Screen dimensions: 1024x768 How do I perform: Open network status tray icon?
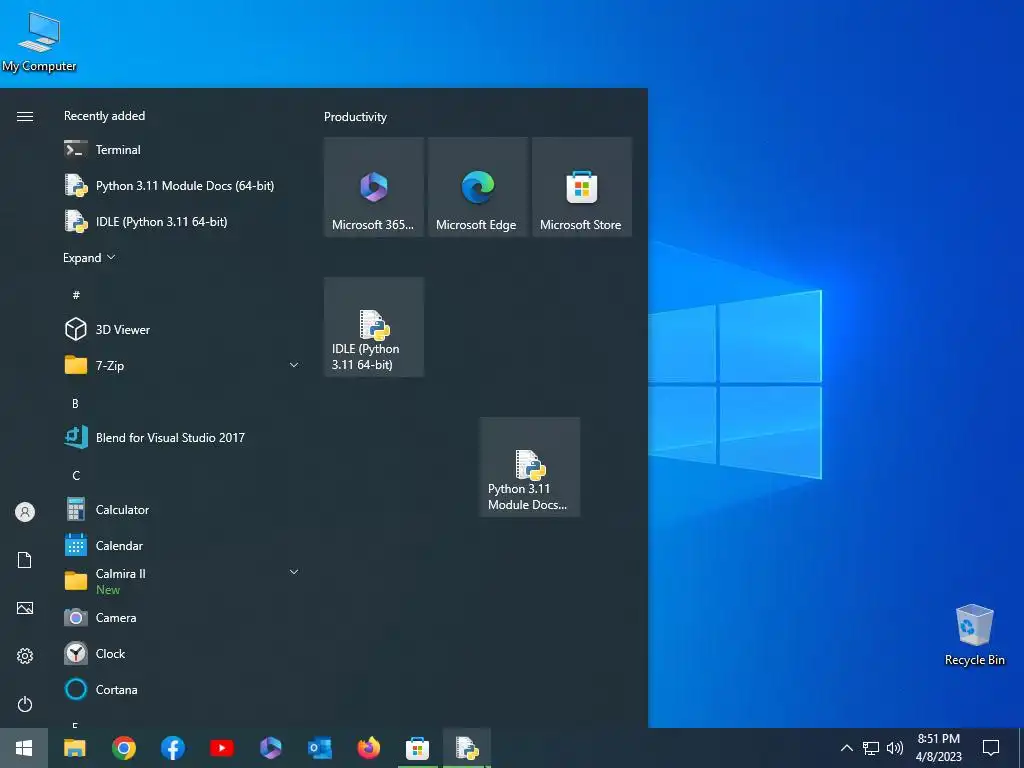[871, 748]
